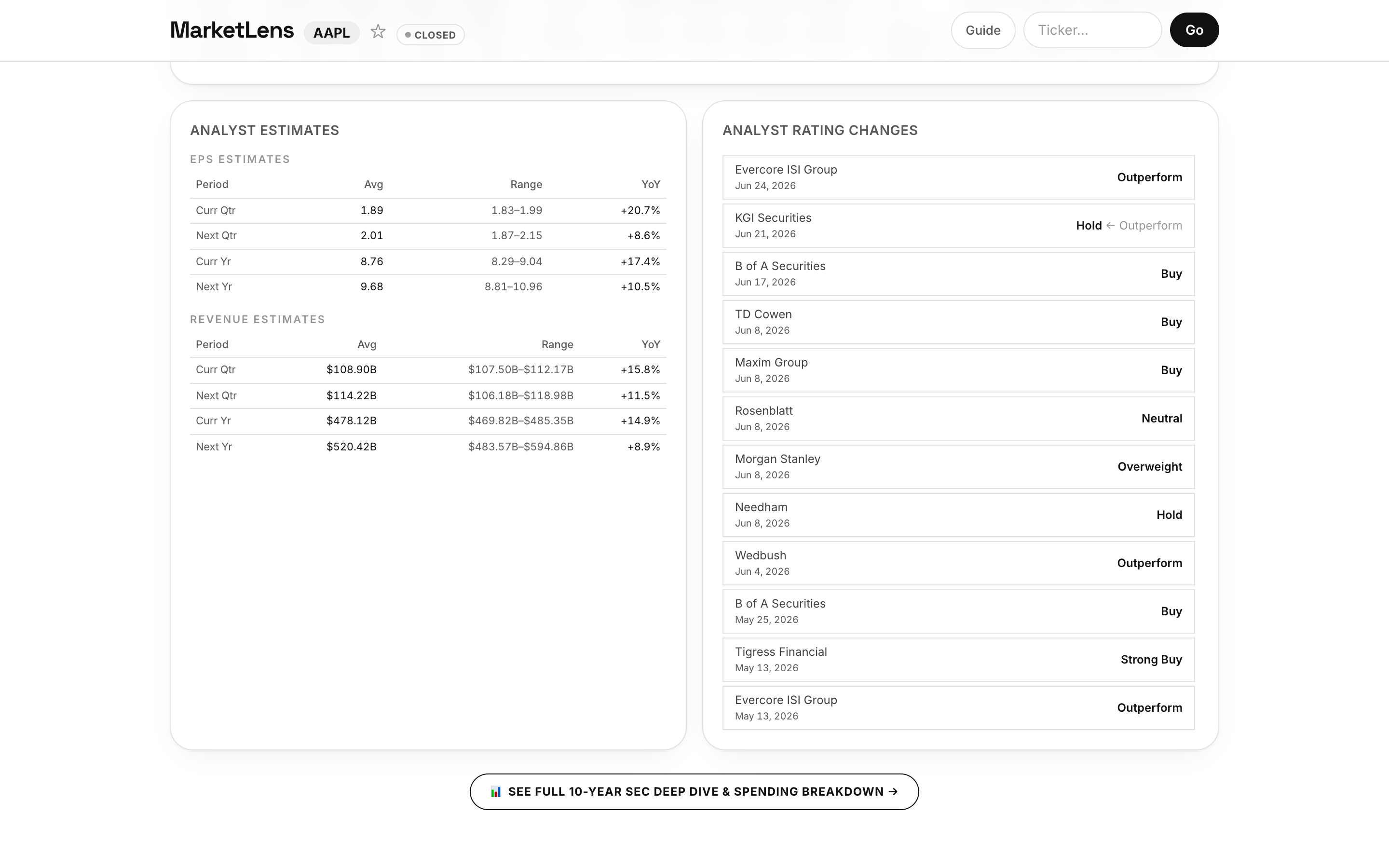
Task: Select the KGI Securities rating change row
Action: click(x=958, y=226)
